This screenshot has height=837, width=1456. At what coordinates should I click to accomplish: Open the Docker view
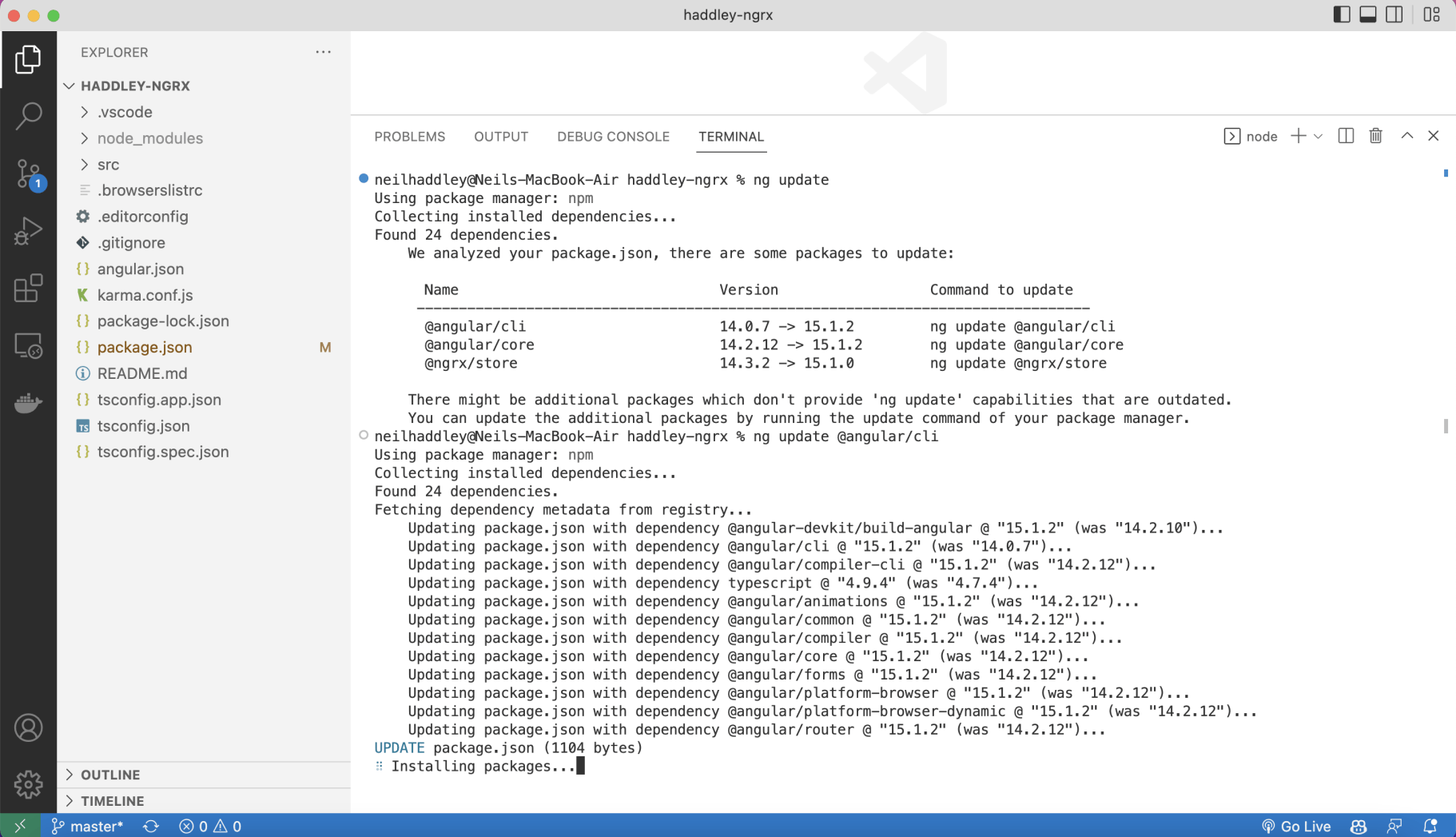[28, 403]
